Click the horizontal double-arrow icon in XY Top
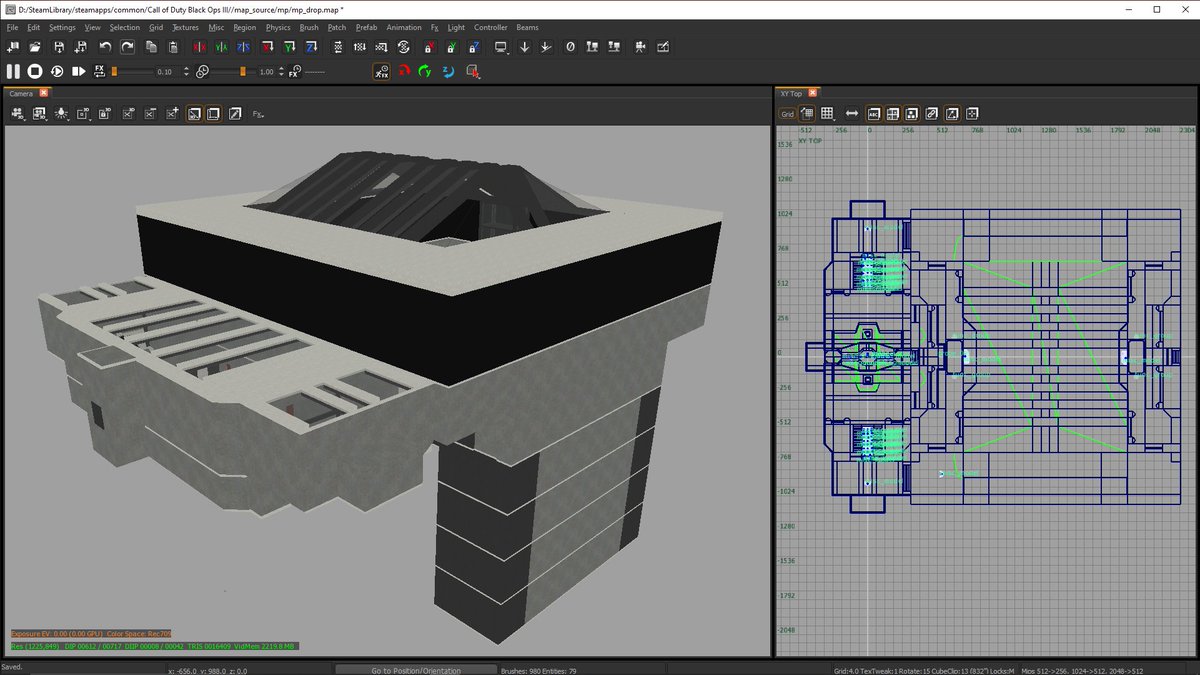1200x675 pixels. [852, 113]
